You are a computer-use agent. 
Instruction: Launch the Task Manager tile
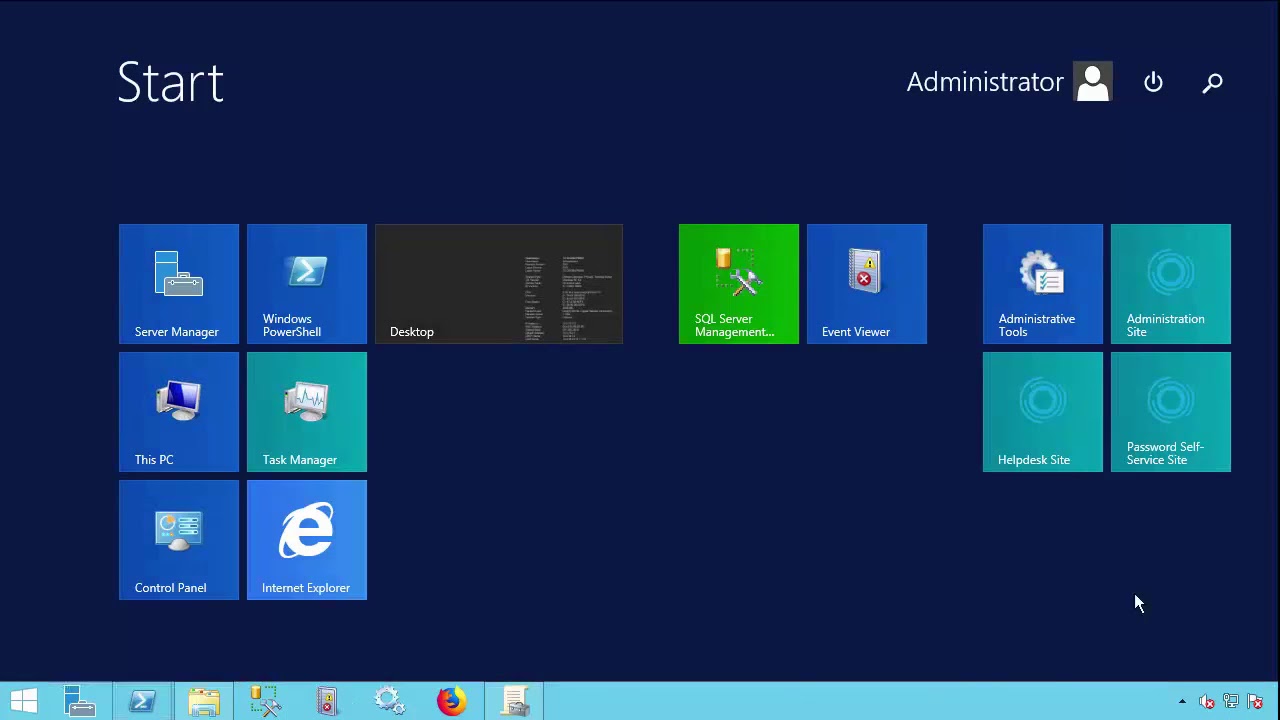coord(307,412)
